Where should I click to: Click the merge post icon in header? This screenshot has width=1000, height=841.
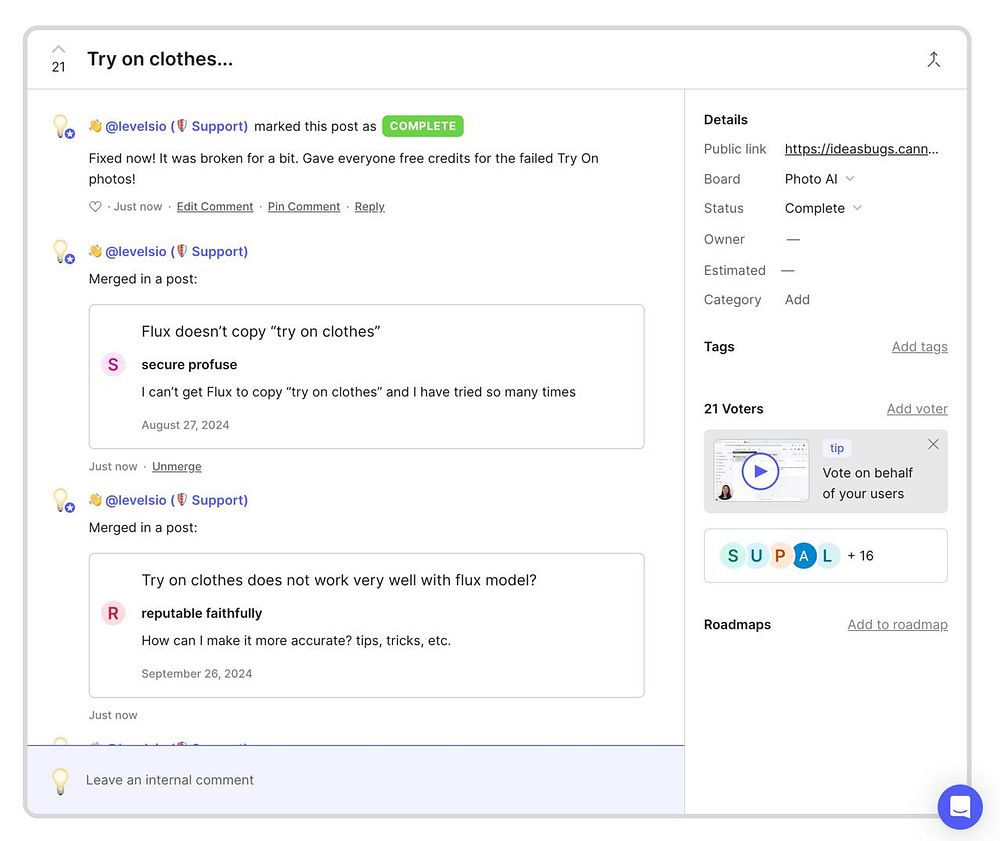[933, 60]
